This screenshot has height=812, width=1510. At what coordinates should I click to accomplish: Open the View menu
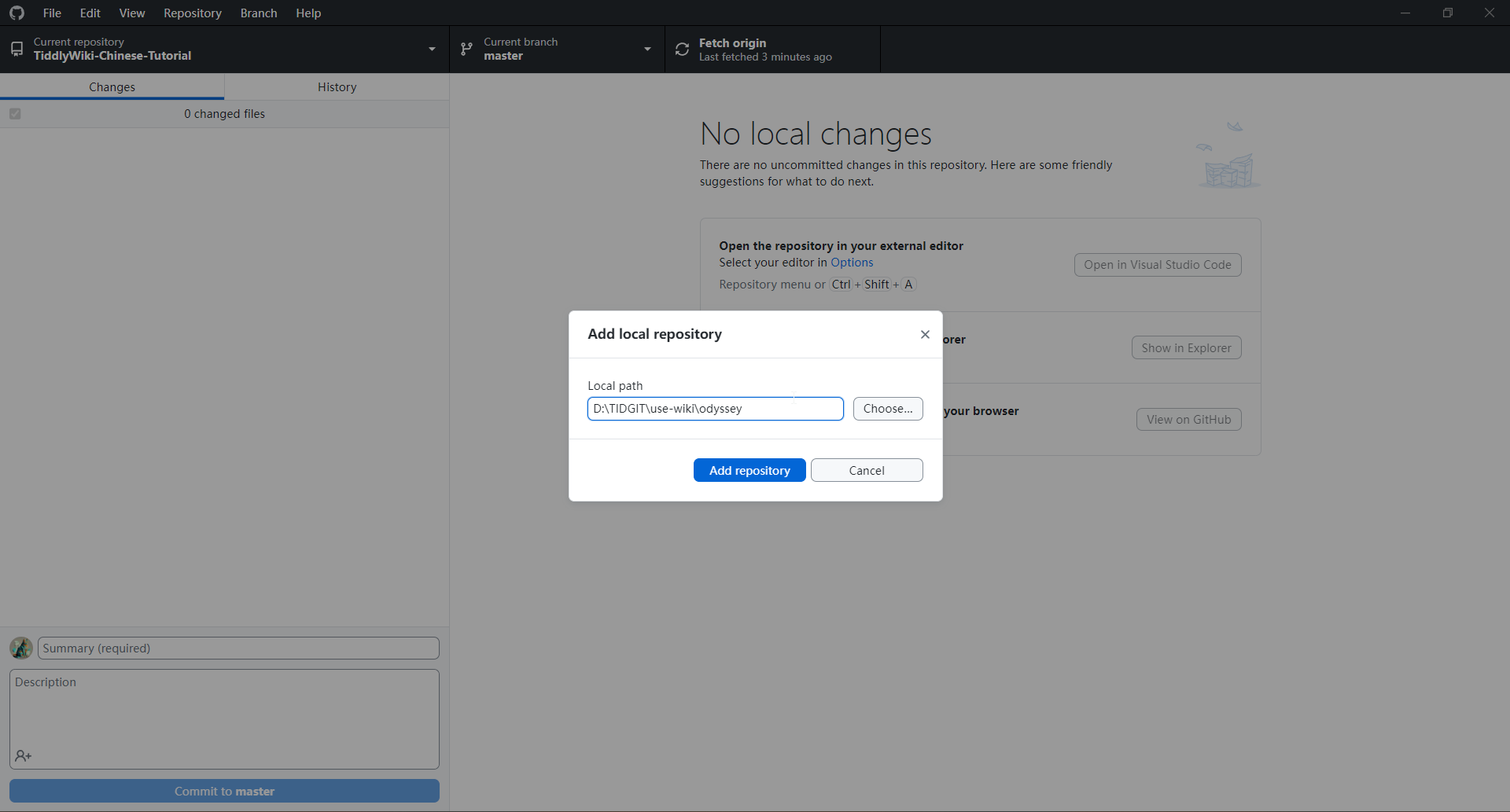click(132, 13)
